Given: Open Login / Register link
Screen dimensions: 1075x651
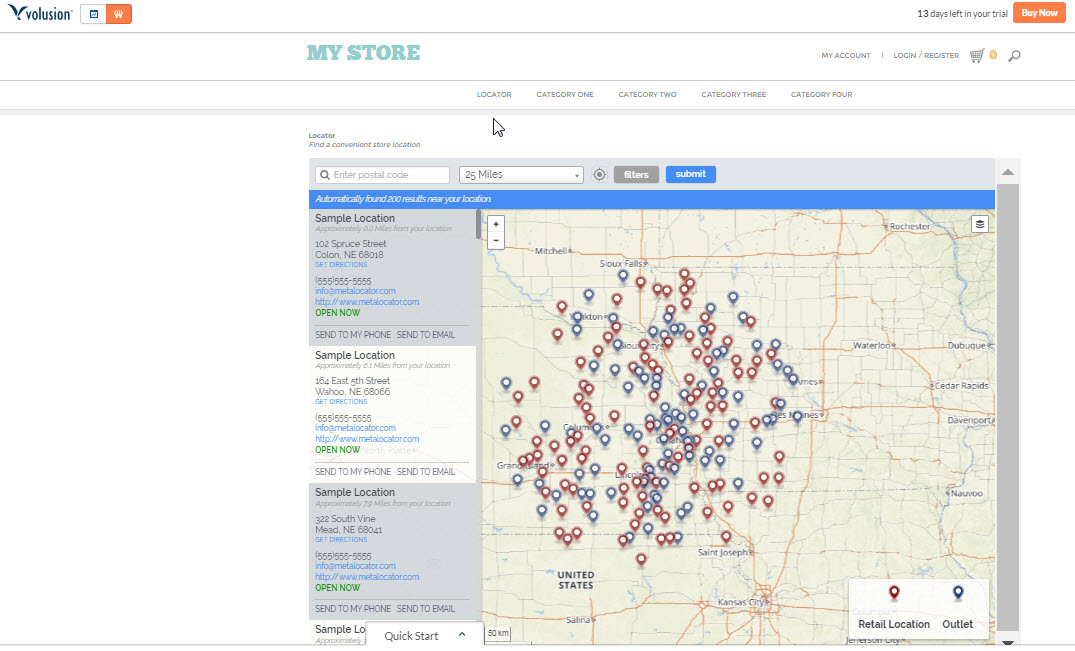Looking at the screenshot, I should tap(926, 56).
